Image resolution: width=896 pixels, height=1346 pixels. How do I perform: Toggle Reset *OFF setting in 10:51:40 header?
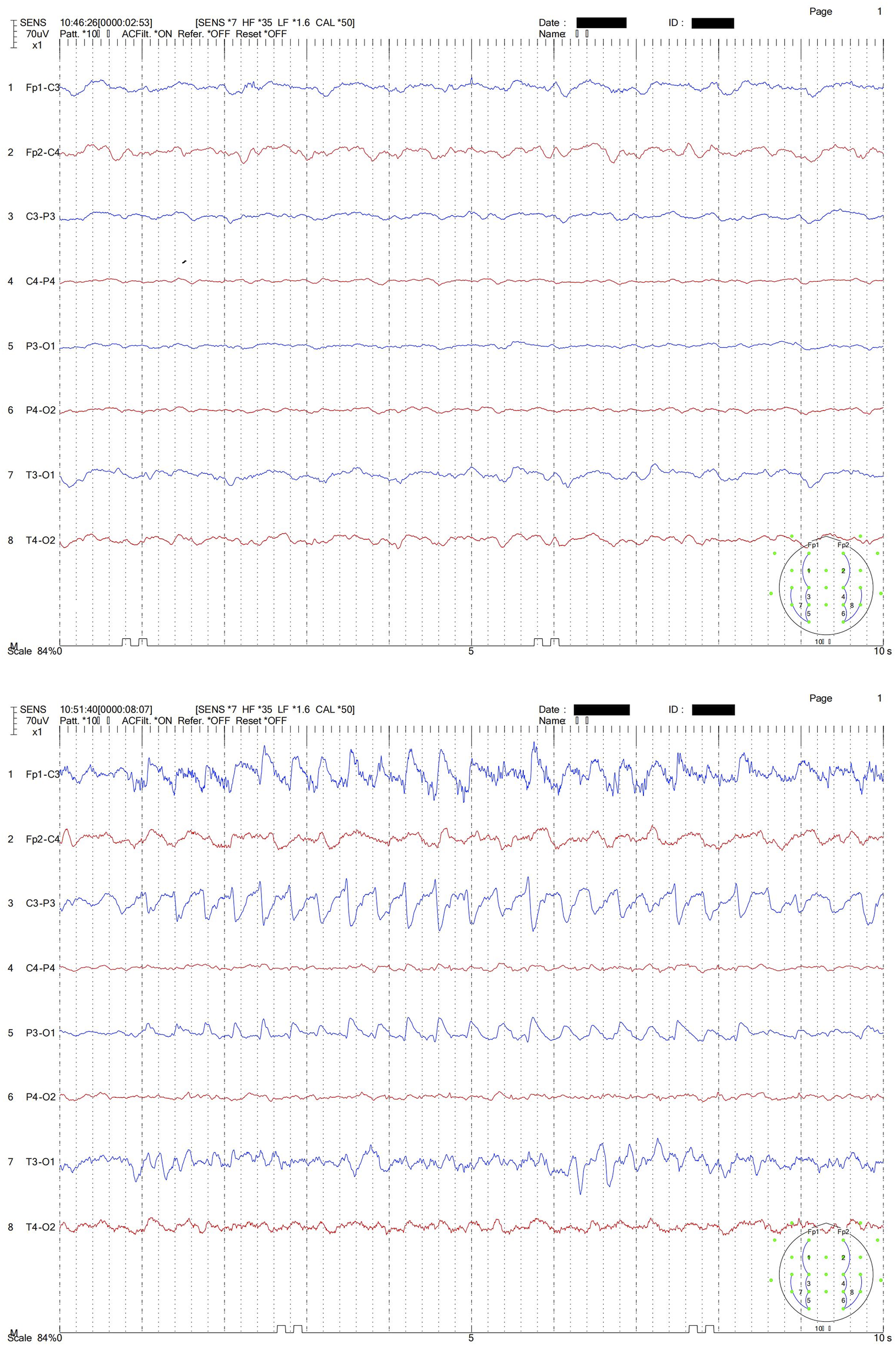[x=261, y=721]
